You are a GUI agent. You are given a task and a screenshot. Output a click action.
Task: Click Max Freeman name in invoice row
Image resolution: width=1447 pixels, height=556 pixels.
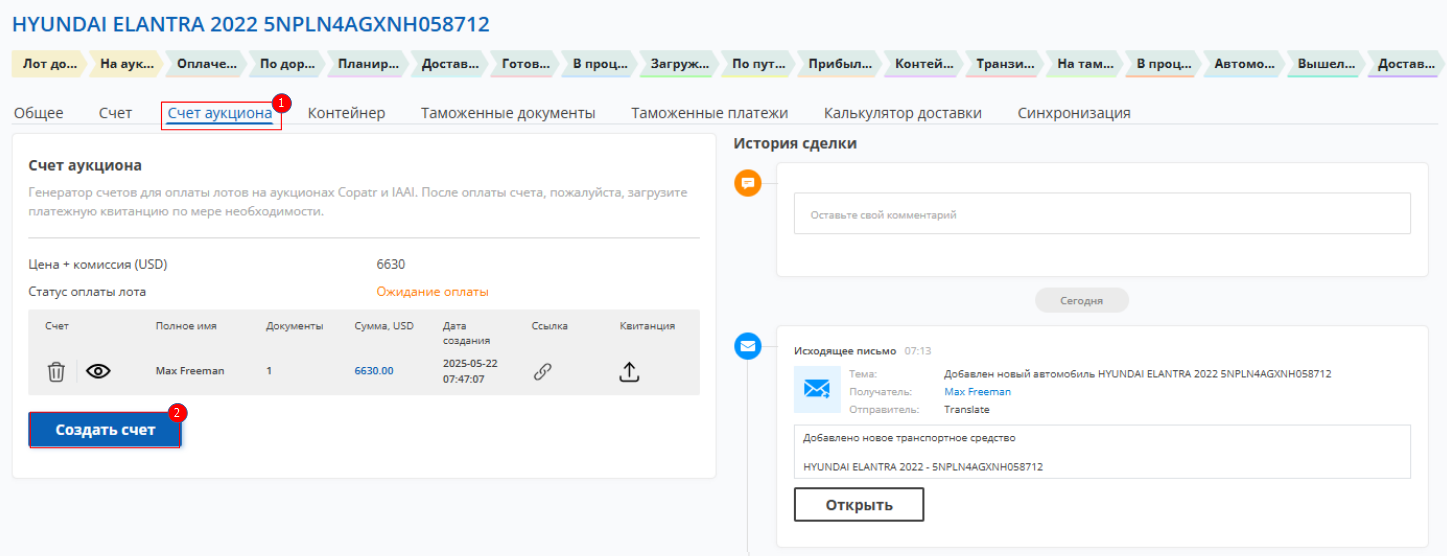(190, 370)
